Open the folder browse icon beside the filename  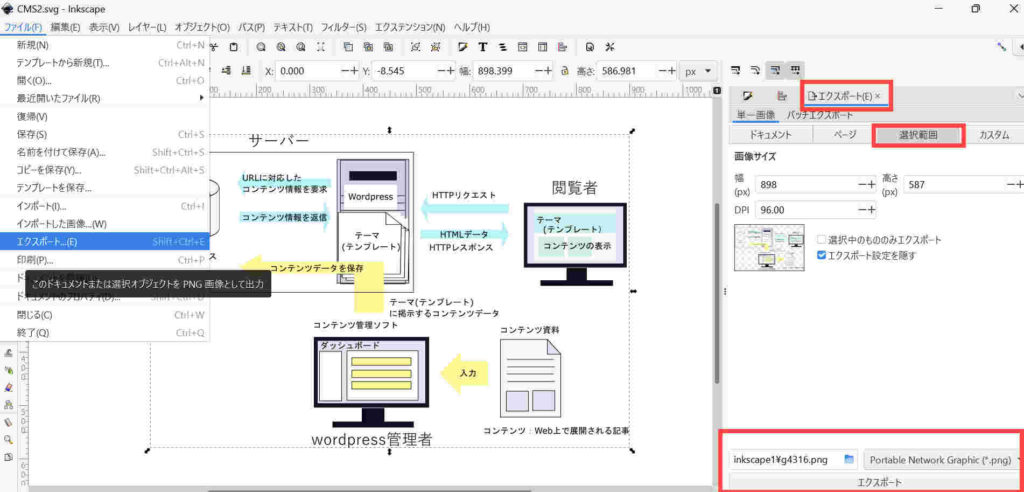click(850, 459)
